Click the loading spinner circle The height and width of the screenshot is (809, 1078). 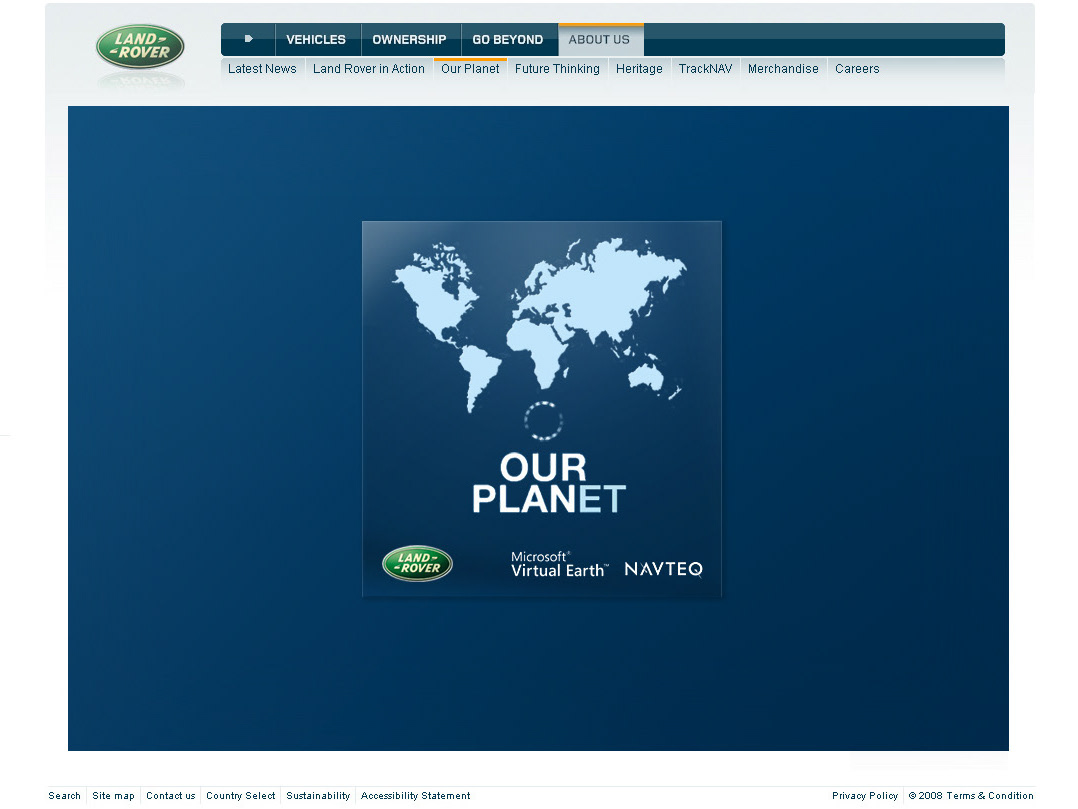pos(543,421)
